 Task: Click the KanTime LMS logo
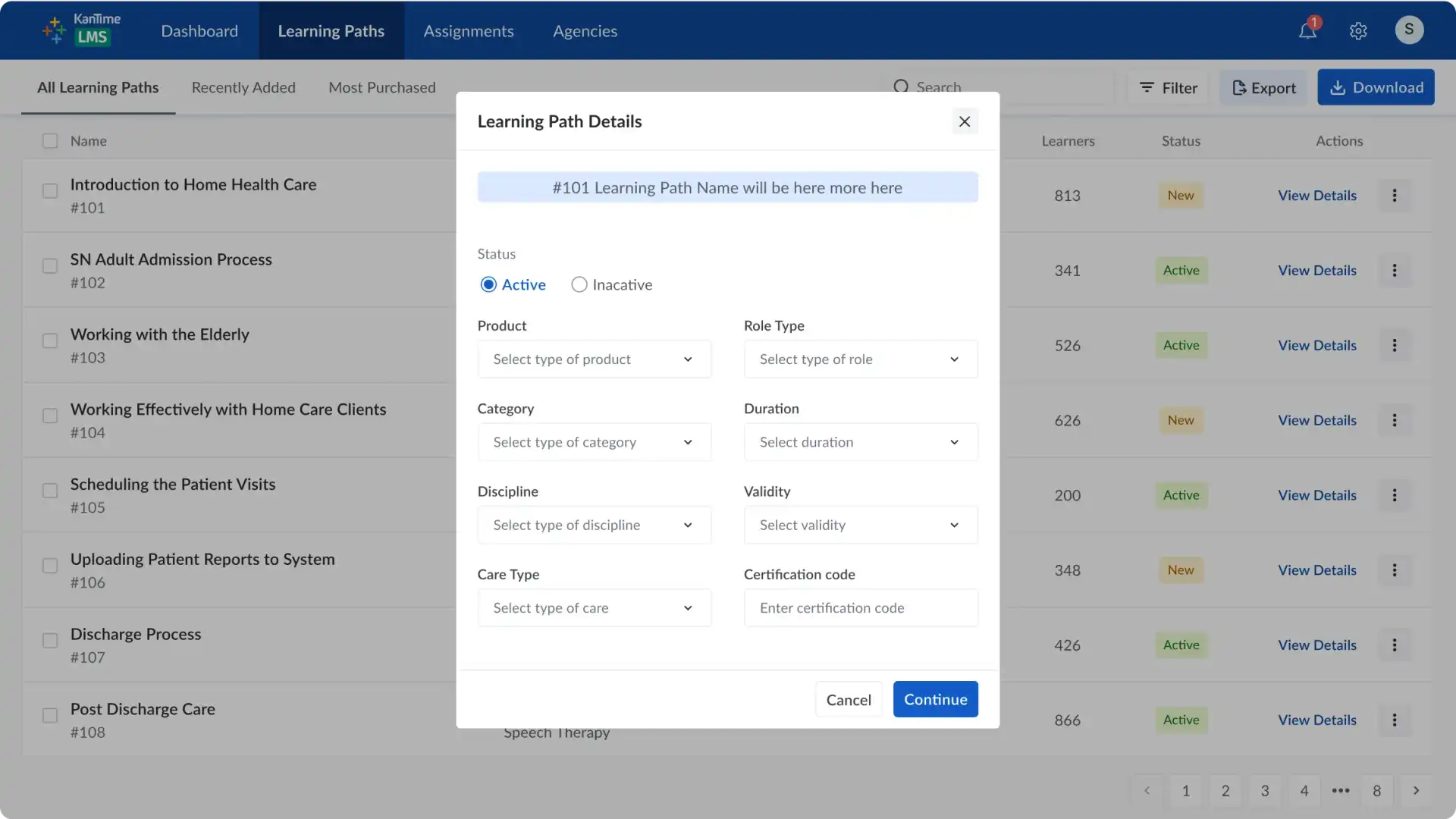(x=82, y=30)
